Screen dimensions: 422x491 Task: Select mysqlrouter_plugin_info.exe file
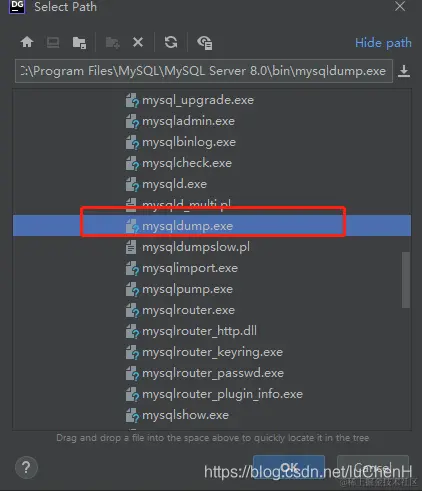pos(222,394)
